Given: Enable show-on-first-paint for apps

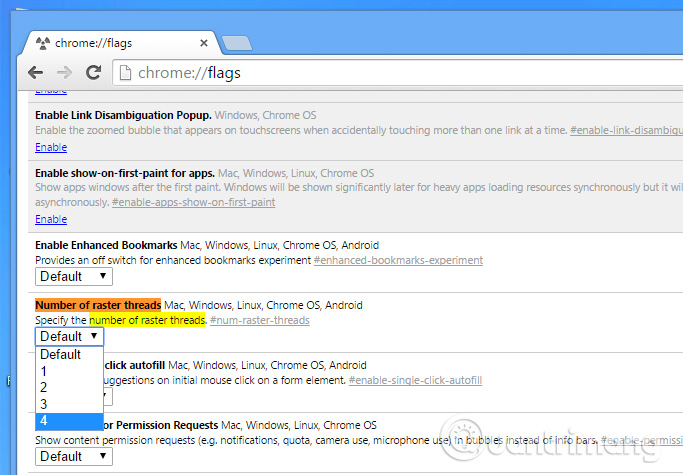Looking at the screenshot, I should pyautogui.click(x=51, y=219).
